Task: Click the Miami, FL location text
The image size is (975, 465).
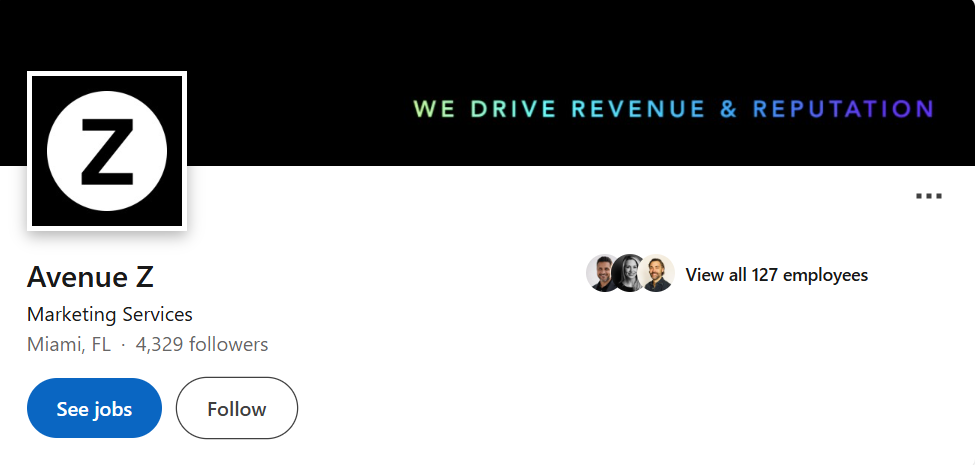Action: (x=69, y=344)
